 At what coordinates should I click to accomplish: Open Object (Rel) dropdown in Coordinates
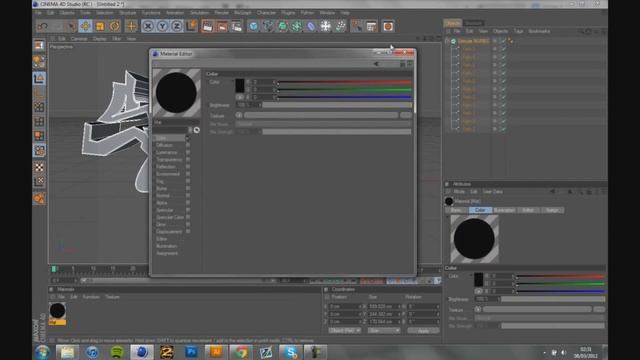[344, 330]
